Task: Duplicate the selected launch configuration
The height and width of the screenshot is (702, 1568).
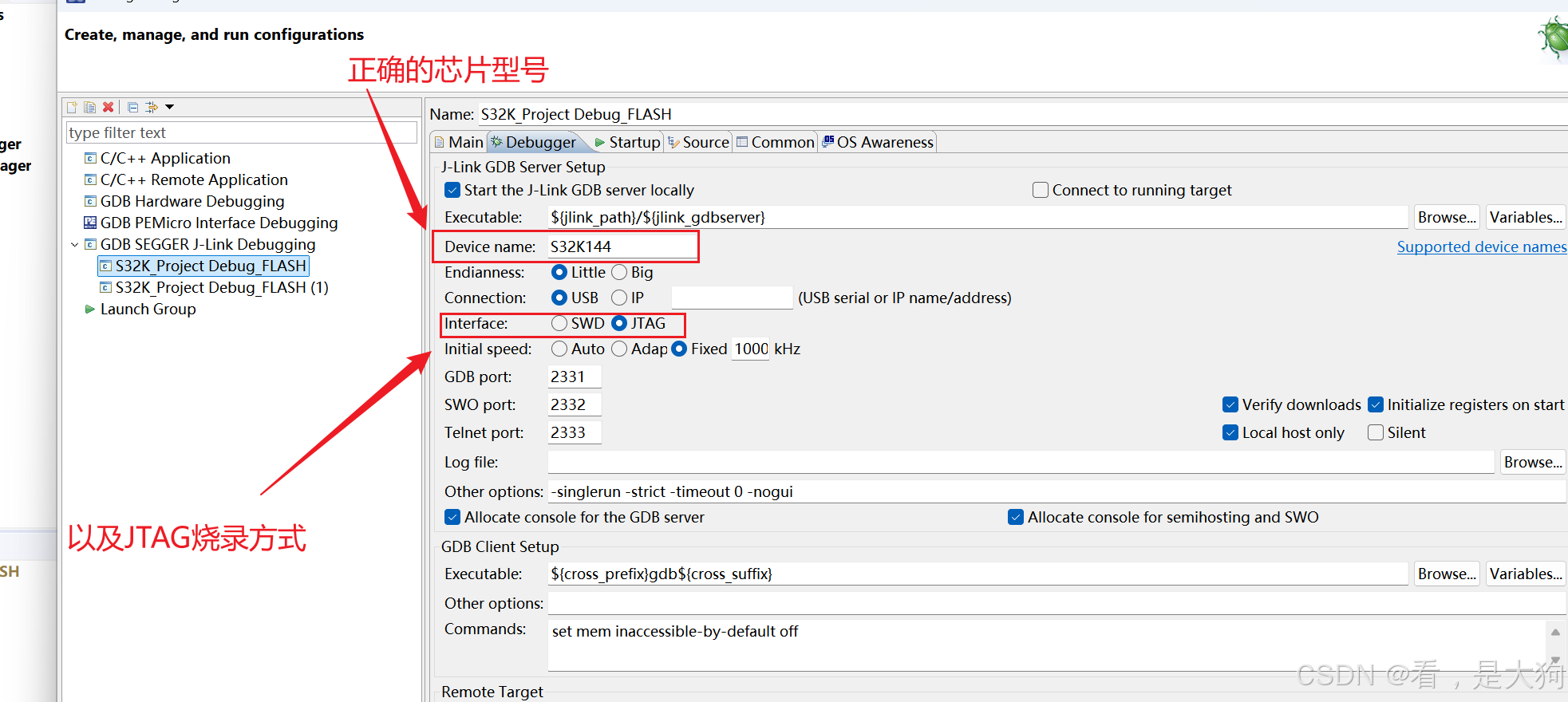Action: pyautogui.click(x=89, y=107)
